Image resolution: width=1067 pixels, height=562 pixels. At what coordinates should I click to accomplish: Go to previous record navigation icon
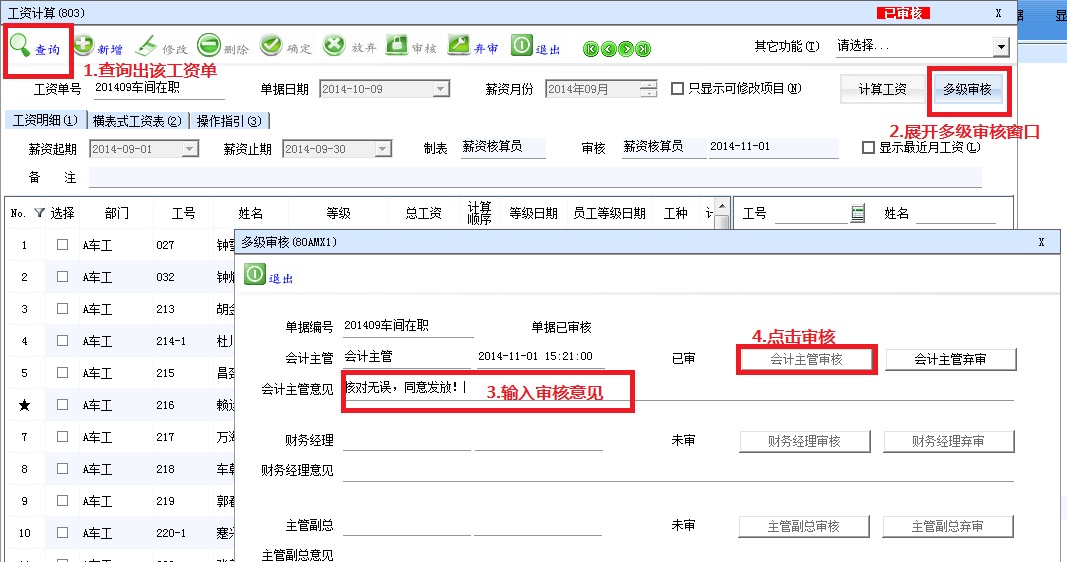[x=608, y=49]
